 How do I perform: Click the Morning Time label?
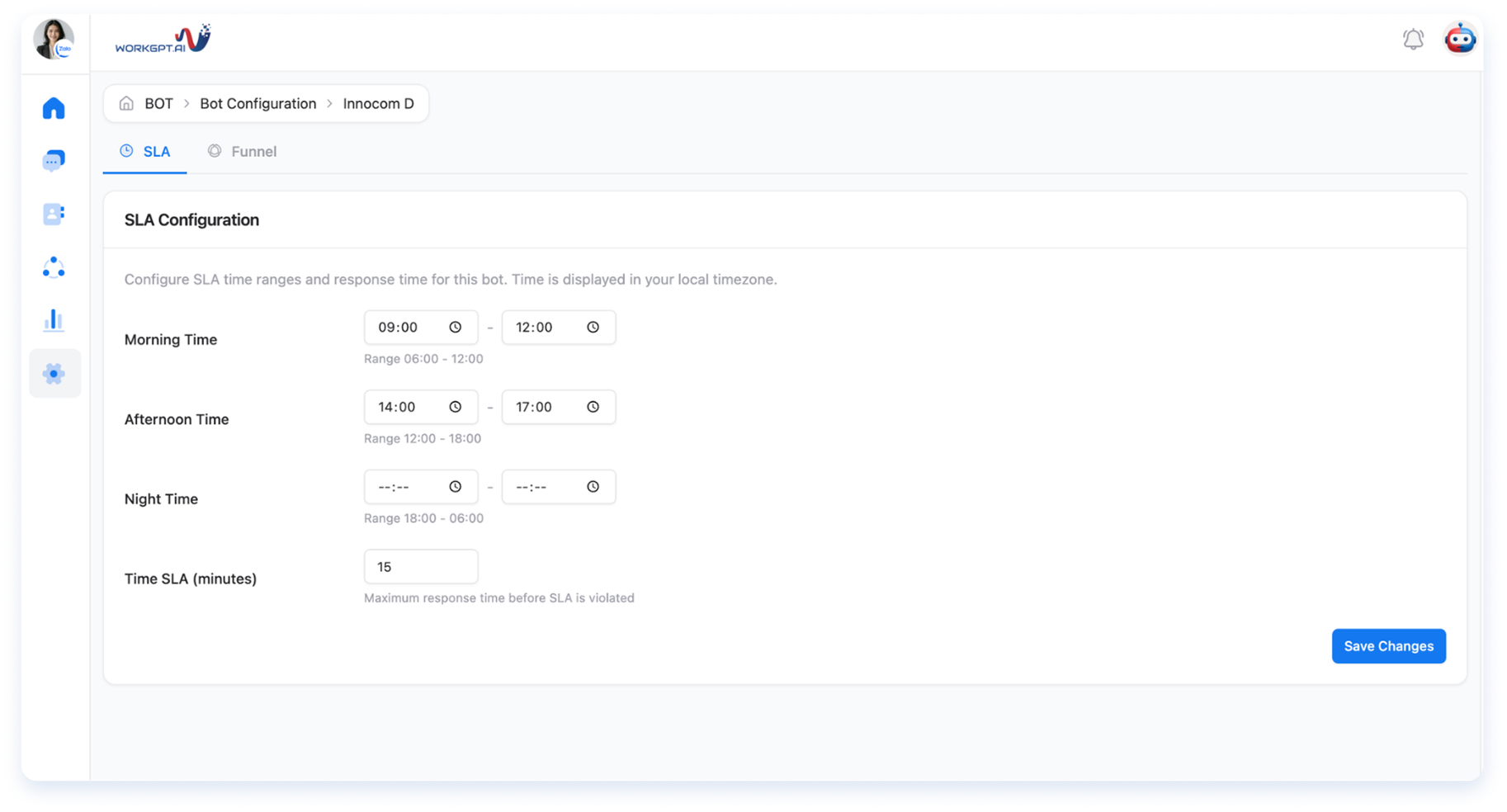click(171, 339)
